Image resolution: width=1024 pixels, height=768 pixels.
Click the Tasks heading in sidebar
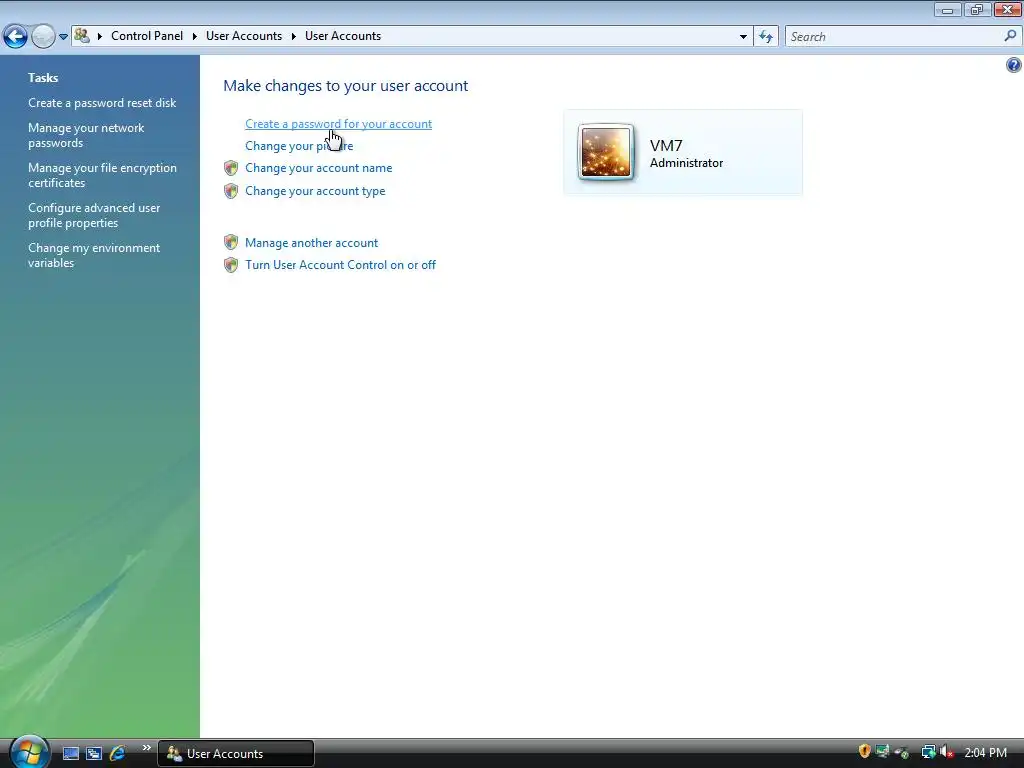tap(43, 78)
